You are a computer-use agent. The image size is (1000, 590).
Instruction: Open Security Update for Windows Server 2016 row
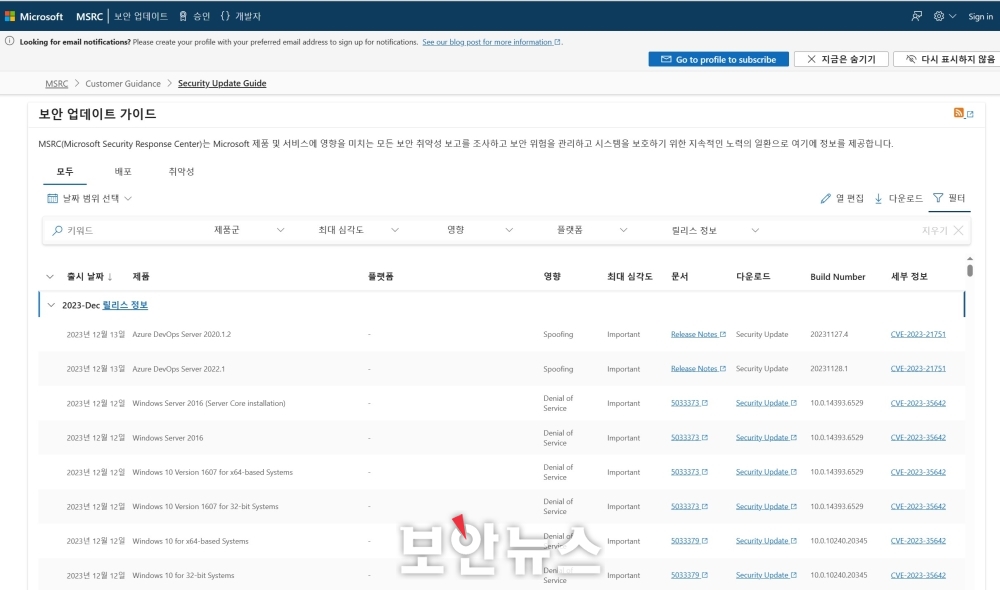pos(766,438)
